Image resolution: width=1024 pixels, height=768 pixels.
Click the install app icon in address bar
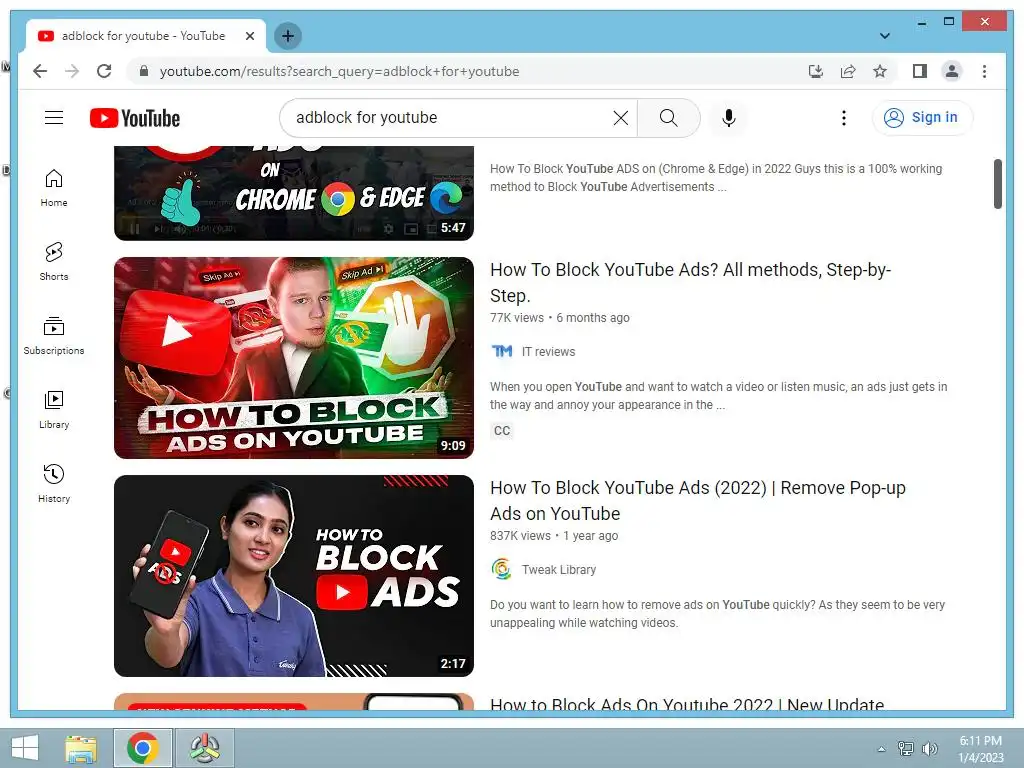click(816, 71)
